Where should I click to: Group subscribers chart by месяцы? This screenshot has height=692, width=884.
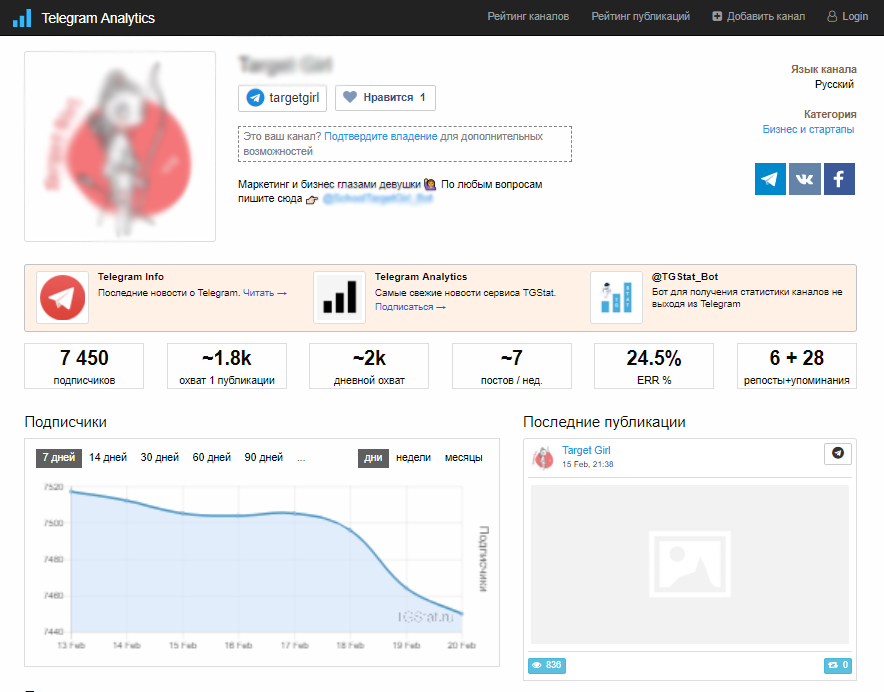click(x=463, y=458)
